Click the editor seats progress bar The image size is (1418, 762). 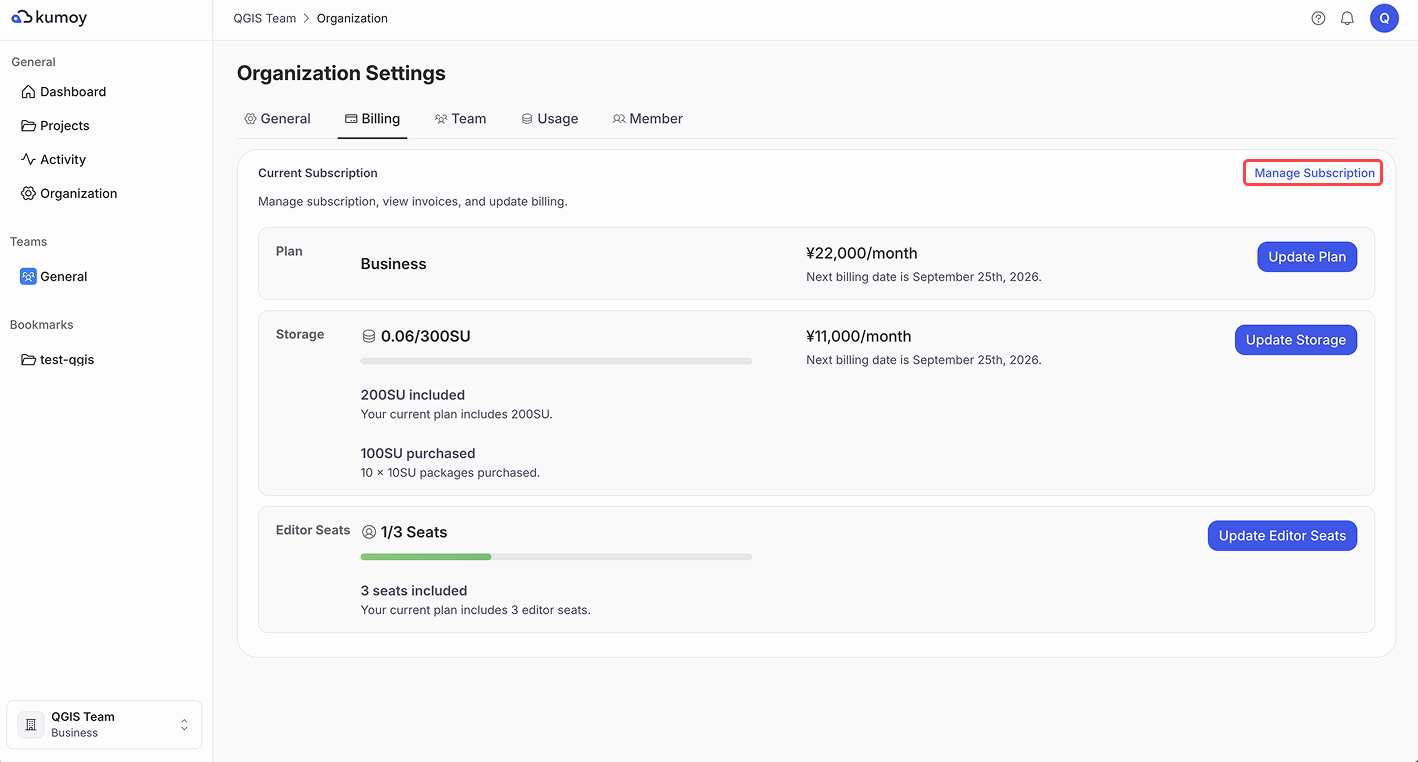[x=556, y=557]
